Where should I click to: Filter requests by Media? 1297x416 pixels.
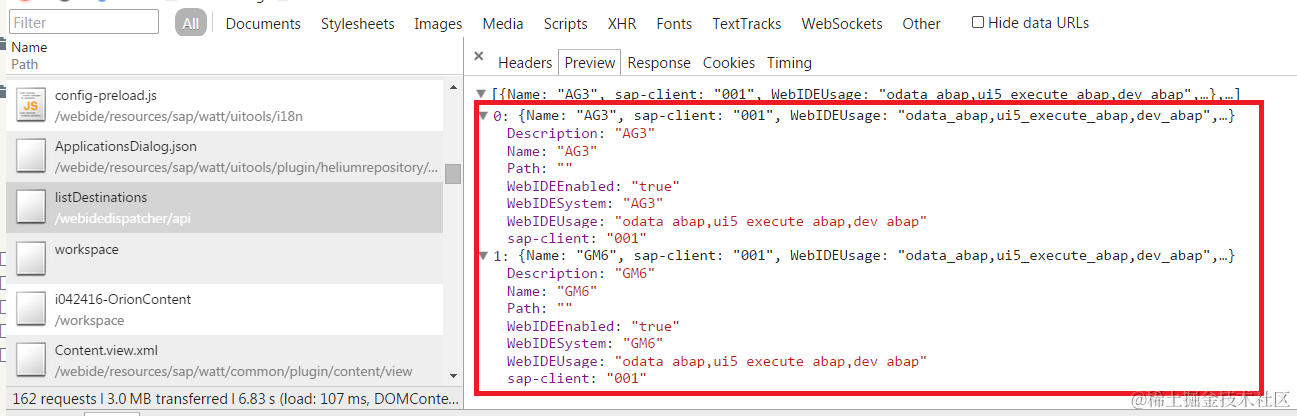(503, 23)
